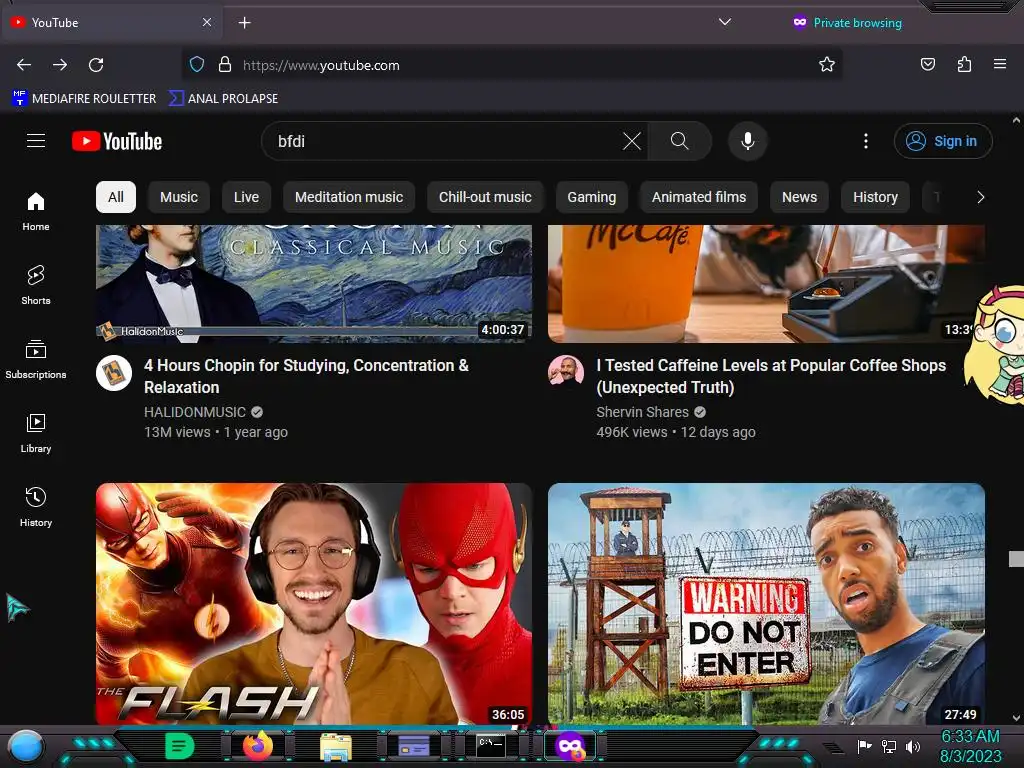Go forward with the browser forward arrow
Viewport: 1024px width, 768px height.
click(60, 65)
